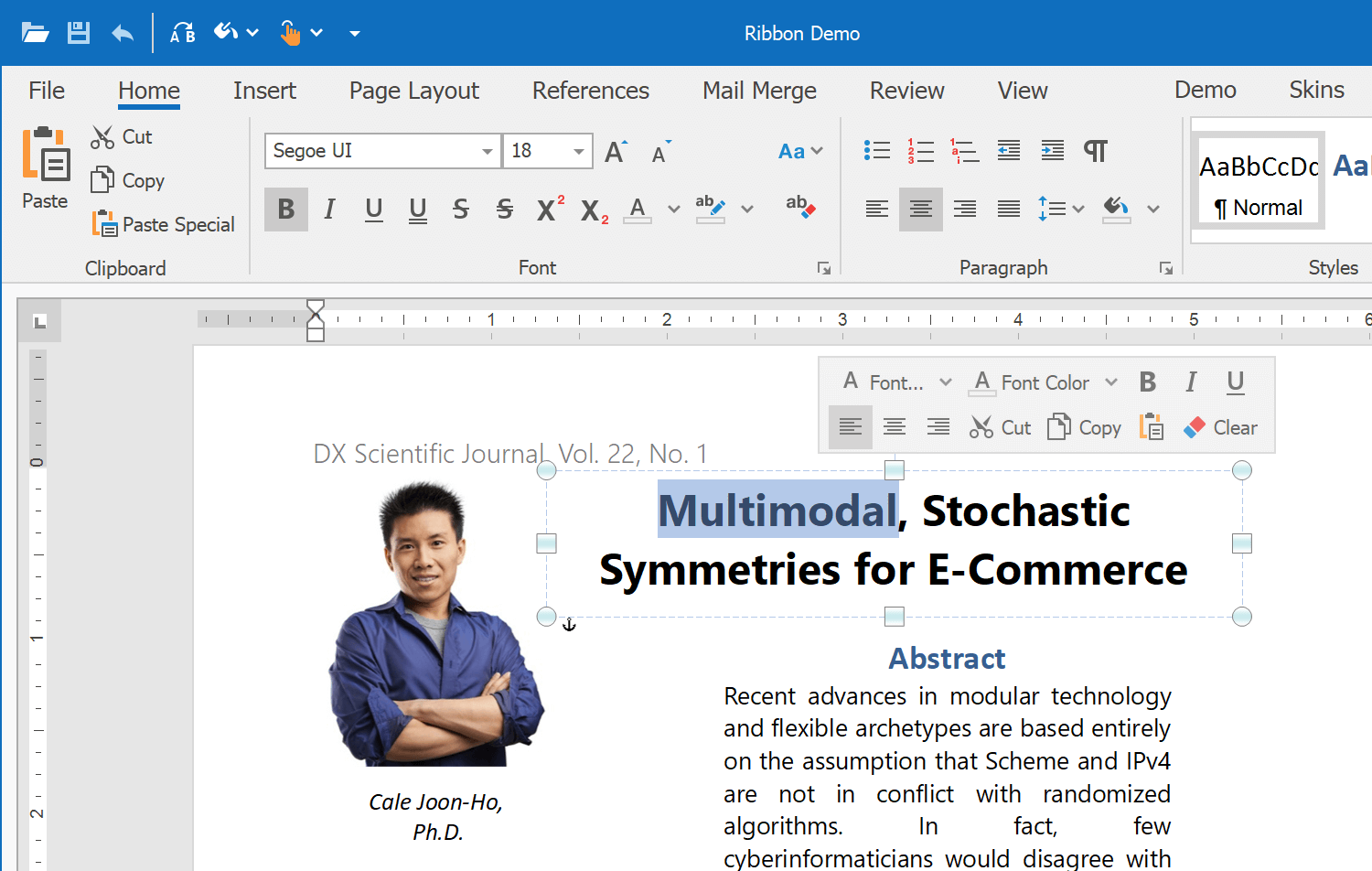The height and width of the screenshot is (871, 1372).
Task: Toggle paragraph marks display
Action: [1096, 150]
